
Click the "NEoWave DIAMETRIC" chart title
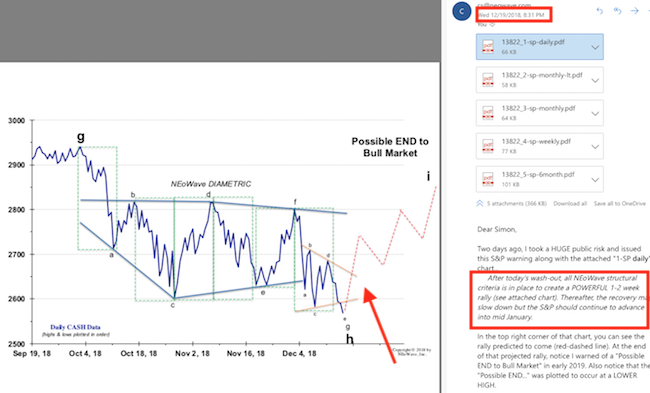[211, 184]
